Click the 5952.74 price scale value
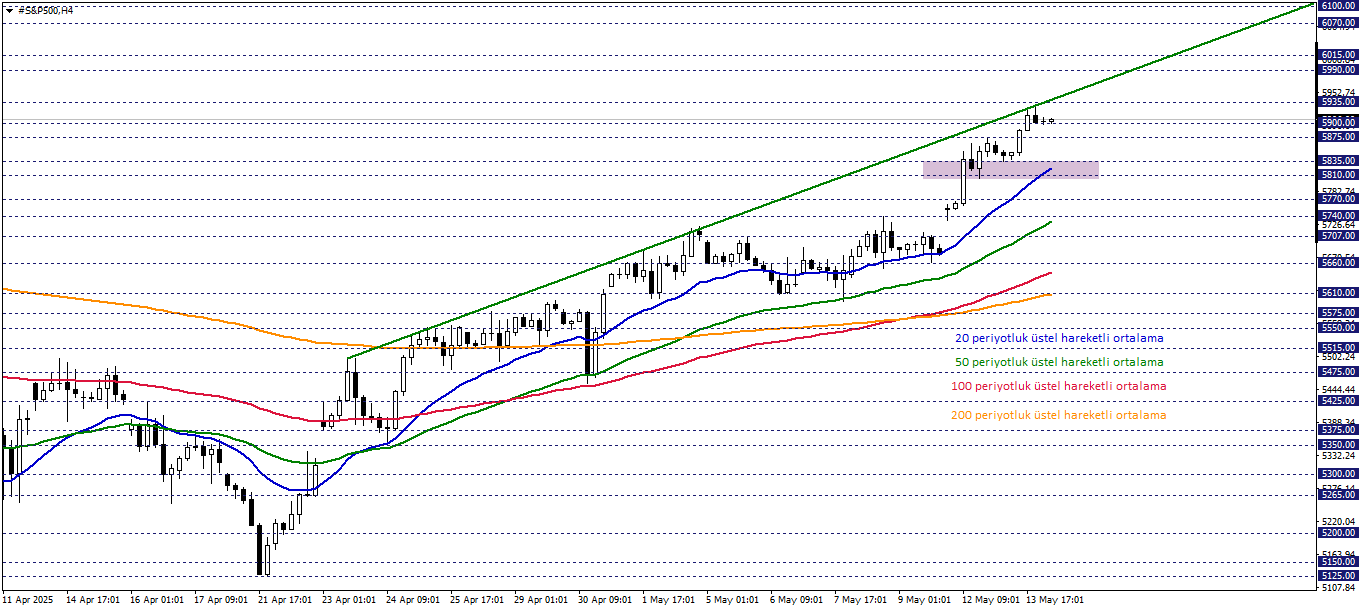The width and height of the screenshot is (1362, 611). tap(1338, 92)
